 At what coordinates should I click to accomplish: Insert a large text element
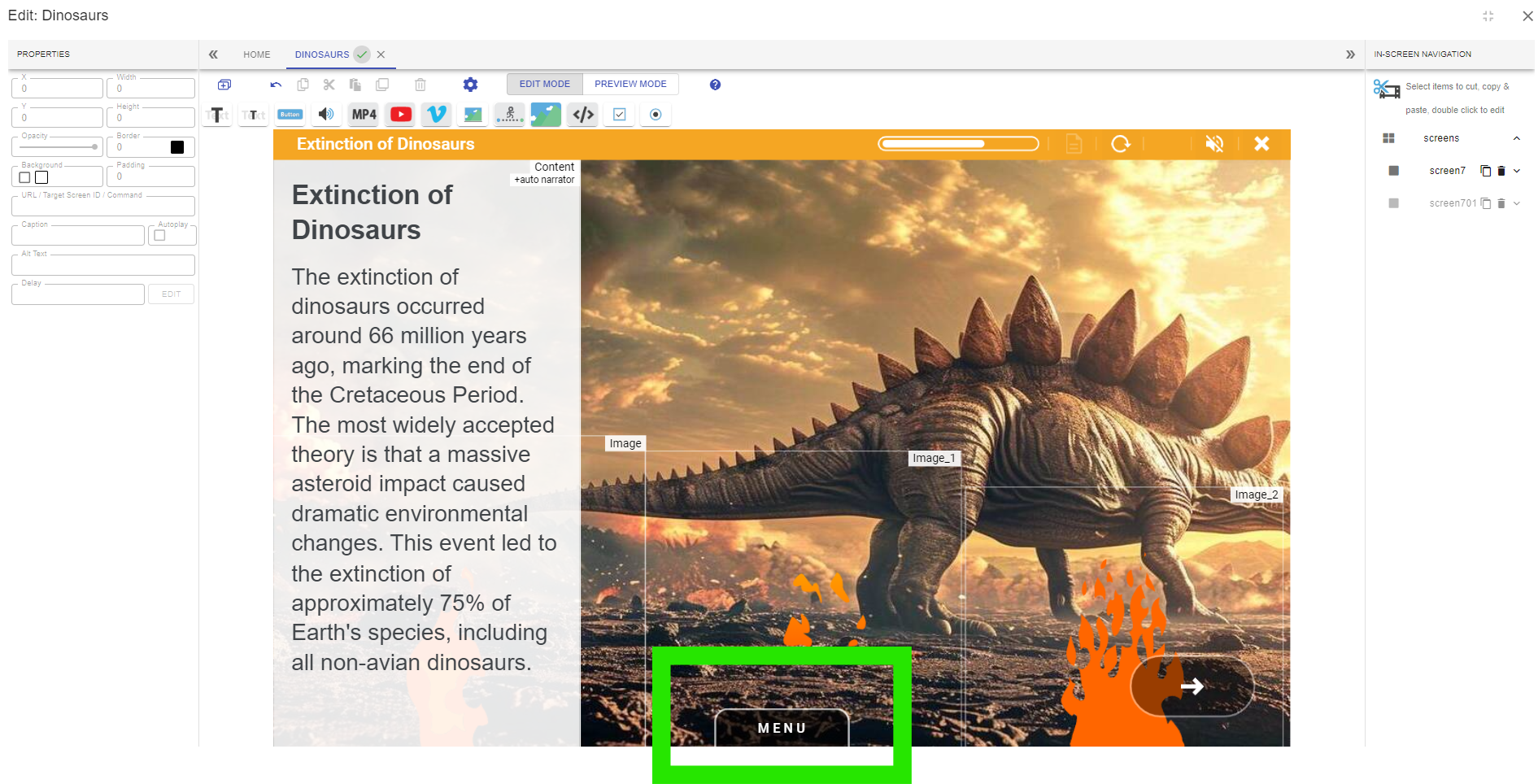point(217,115)
